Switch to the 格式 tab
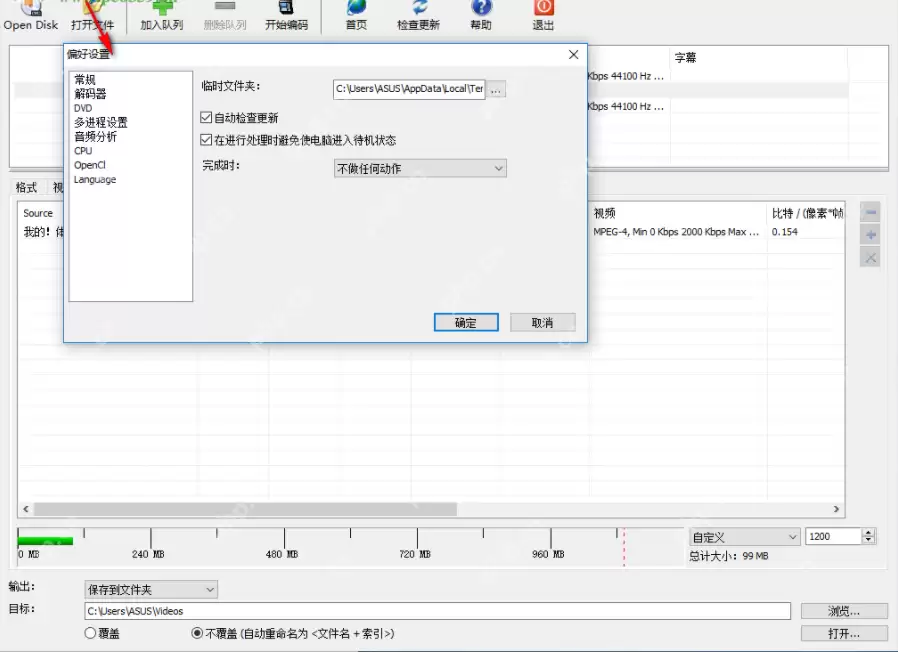 point(26,187)
